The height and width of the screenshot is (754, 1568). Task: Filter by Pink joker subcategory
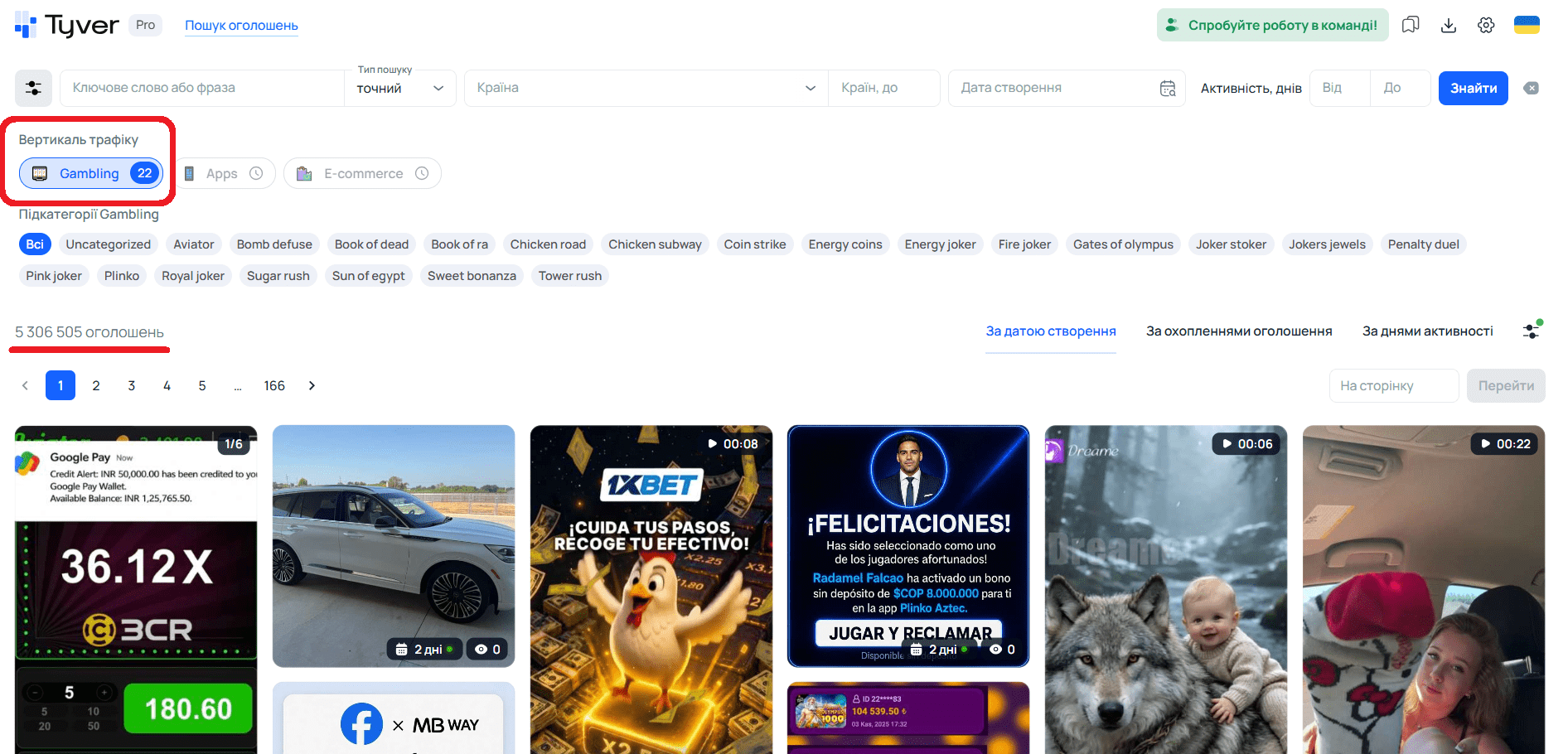54,276
